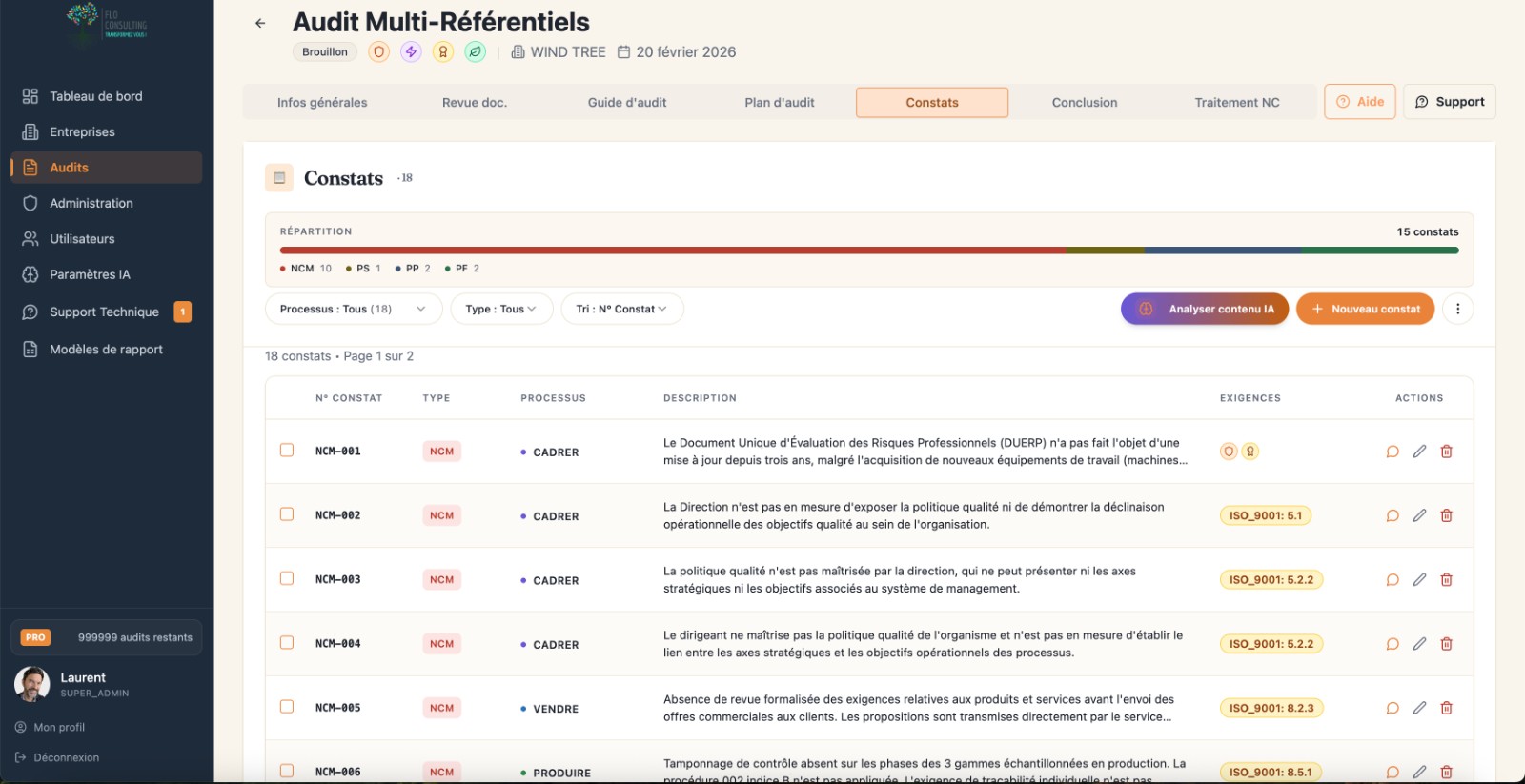Click the orange shield badge under the title
This screenshot has height=784, width=1525.
(379, 52)
